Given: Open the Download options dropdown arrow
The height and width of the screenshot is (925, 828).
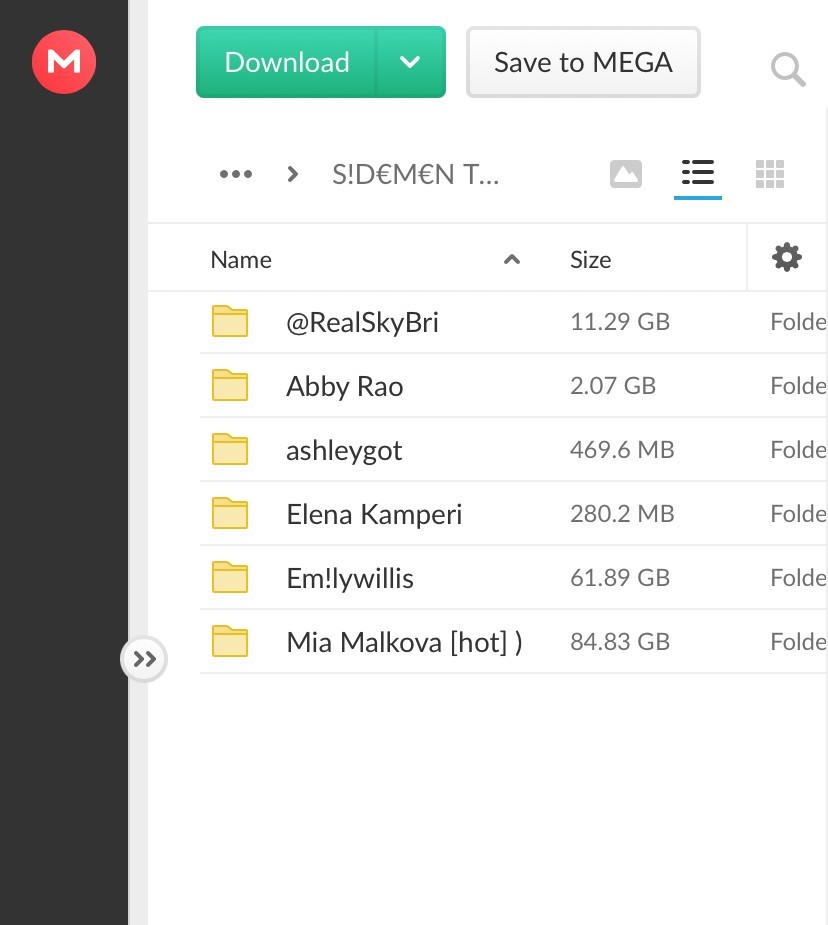Looking at the screenshot, I should tap(410, 62).
